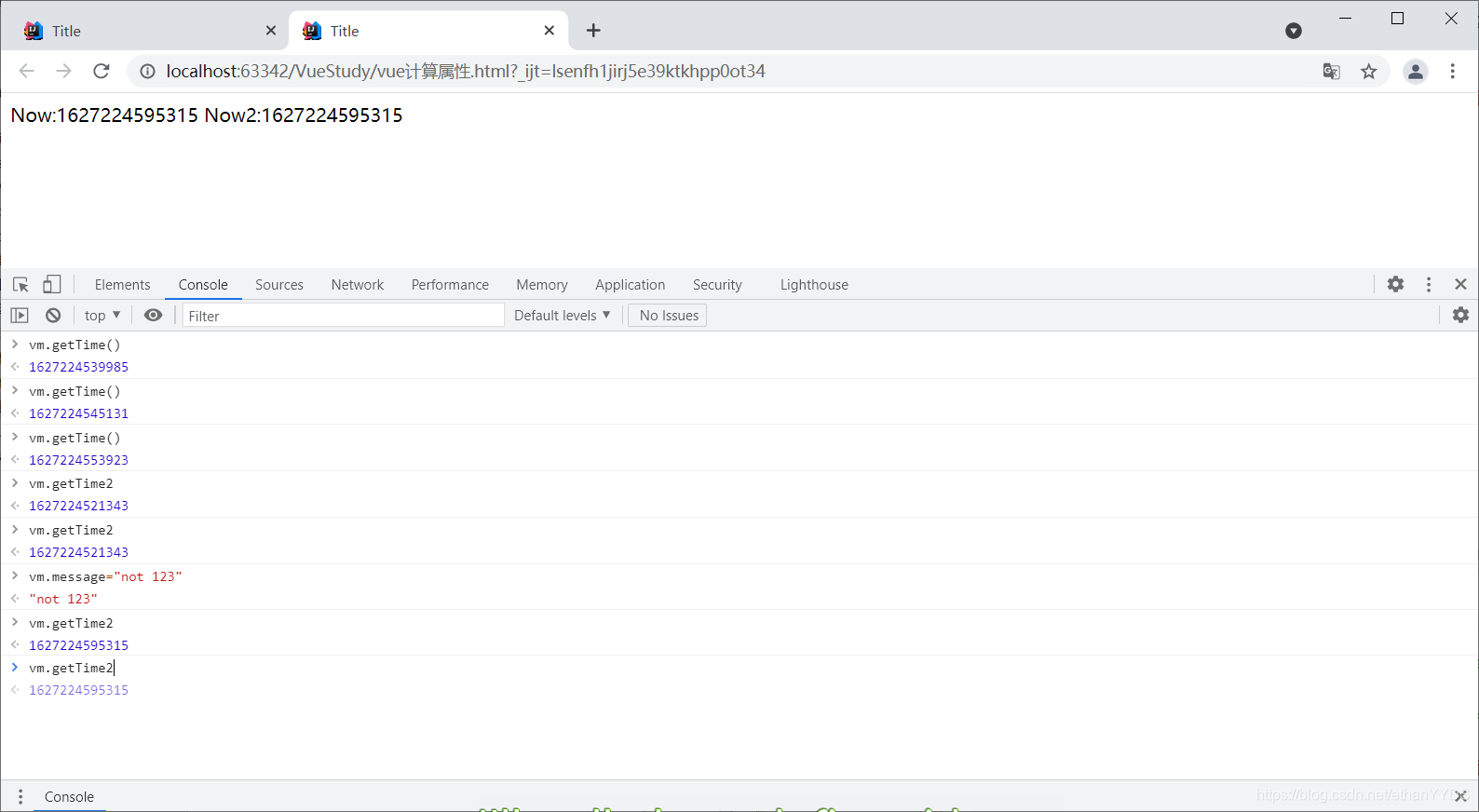The width and height of the screenshot is (1479, 812).
Task: Close the active Title tab
Action: [x=549, y=31]
